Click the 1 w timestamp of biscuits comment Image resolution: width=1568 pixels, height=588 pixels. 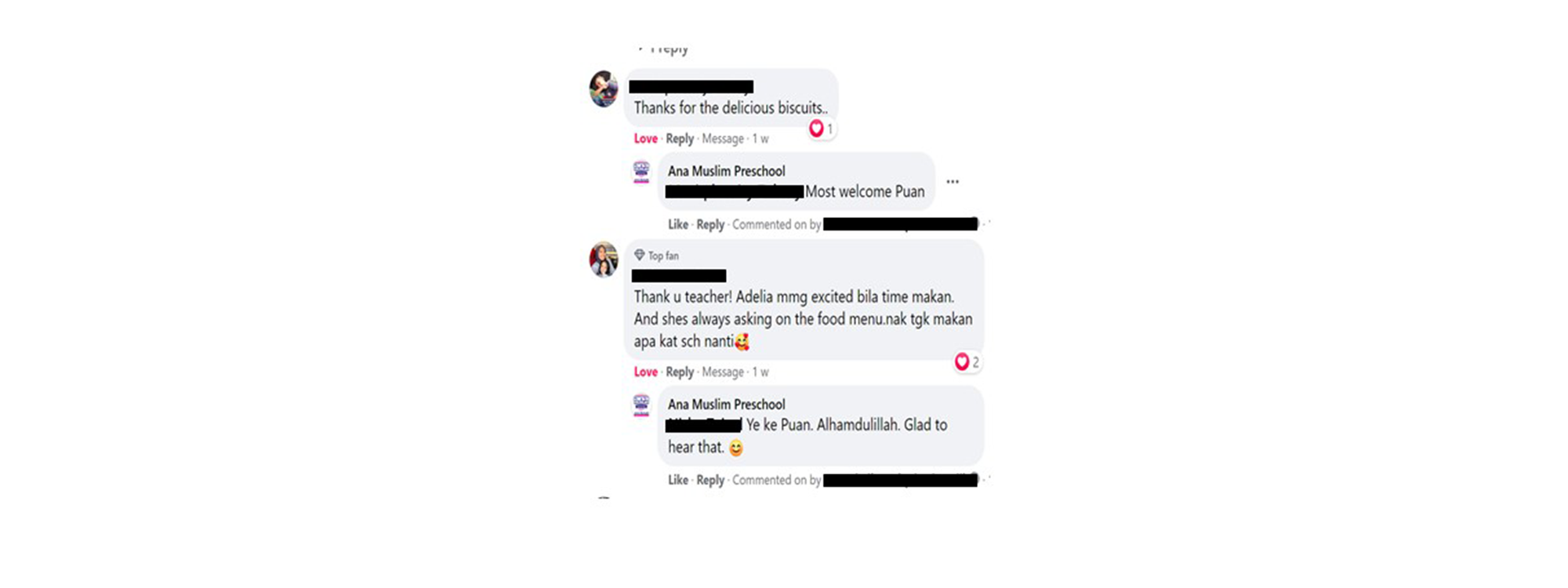click(760, 139)
